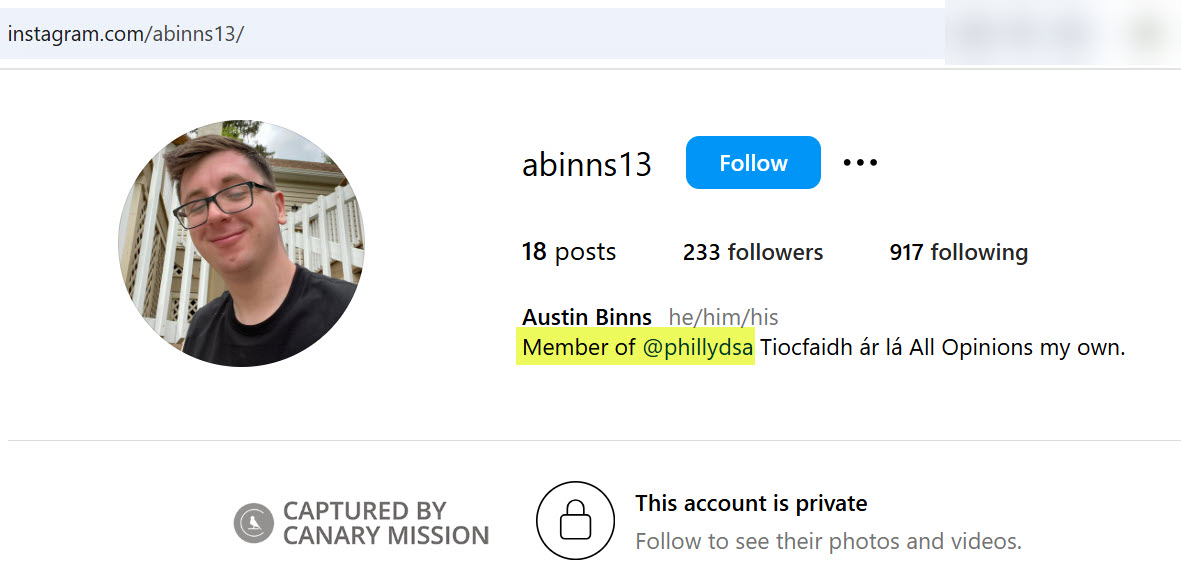The image size is (1181, 576).
Task: Click "Follow to see their photos and videos"
Action: coord(828,542)
